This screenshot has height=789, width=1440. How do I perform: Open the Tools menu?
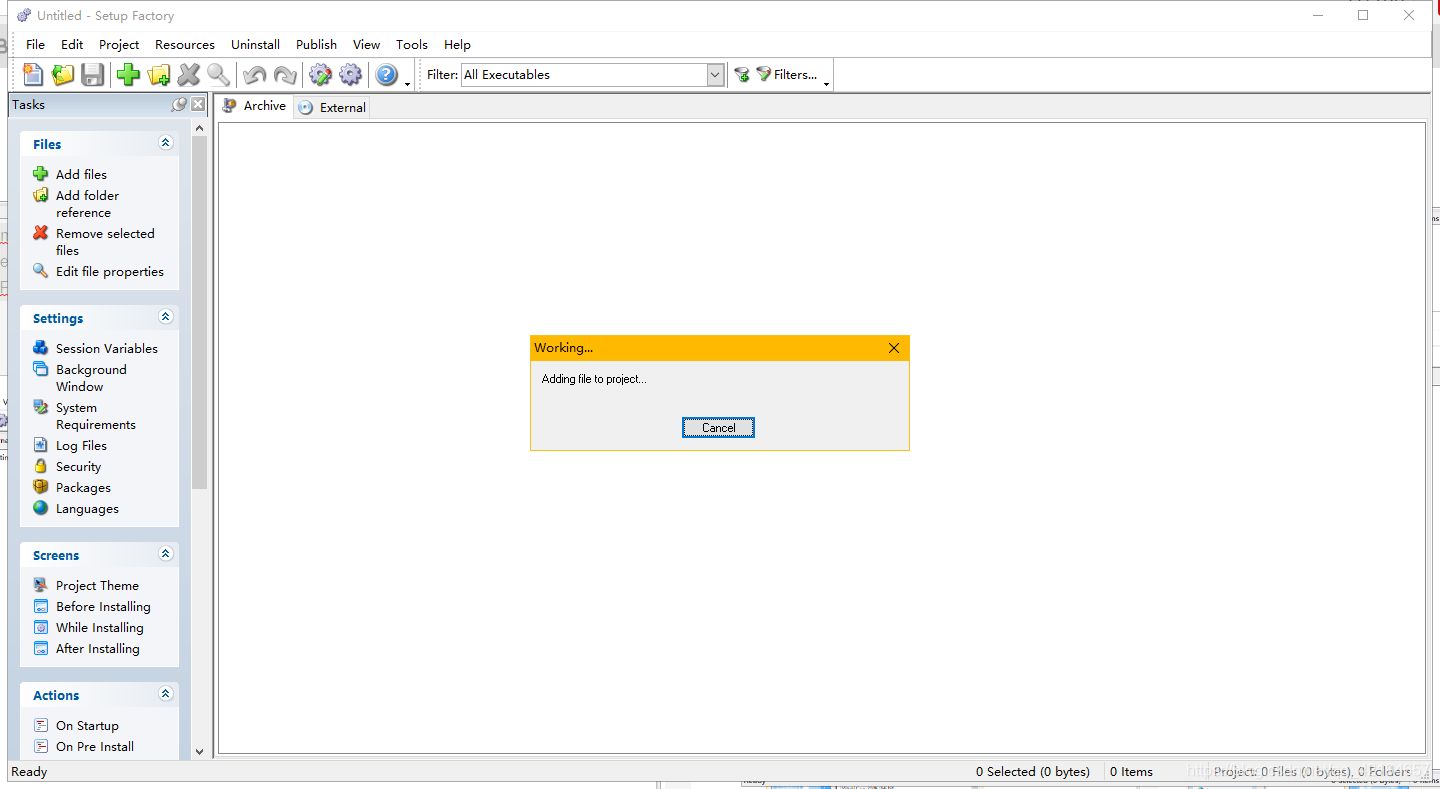(x=412, y=44)
